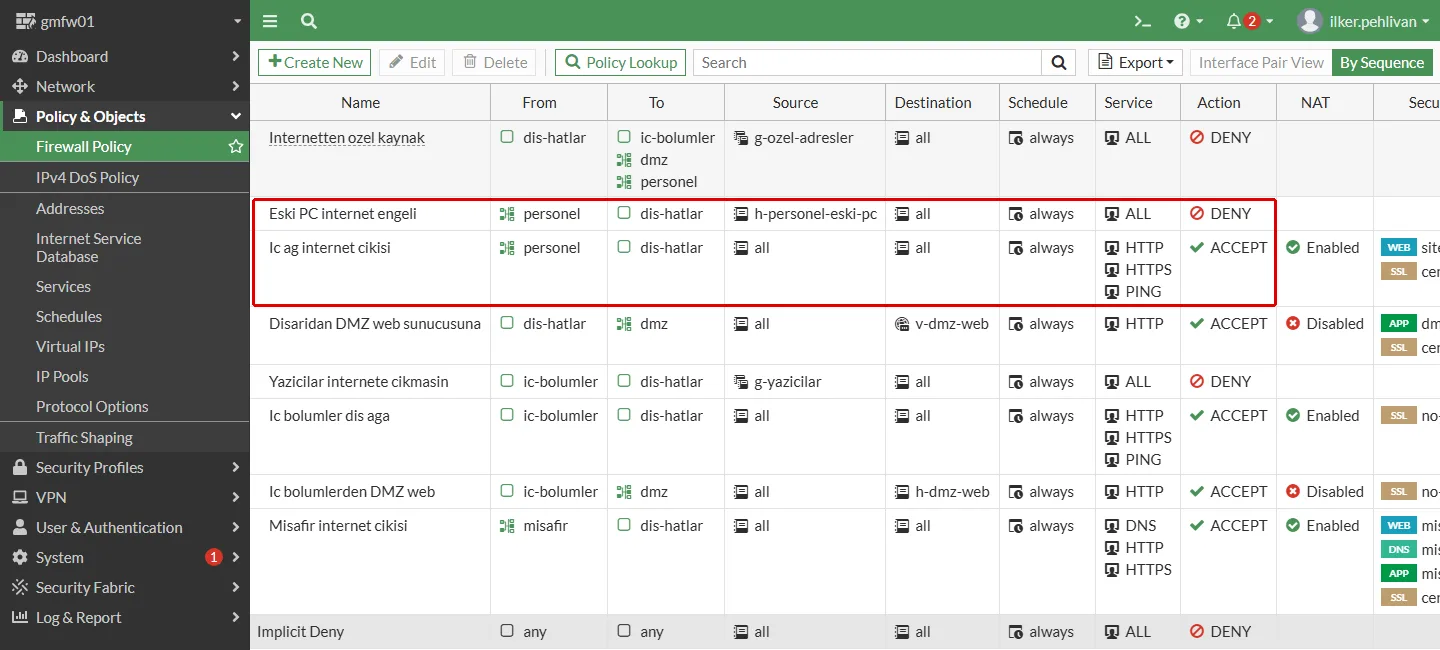Click NAT Enabled status on Ic bolumler dis aga
This screenshot has width=1440, height=650.
[x=1322, y=415]
